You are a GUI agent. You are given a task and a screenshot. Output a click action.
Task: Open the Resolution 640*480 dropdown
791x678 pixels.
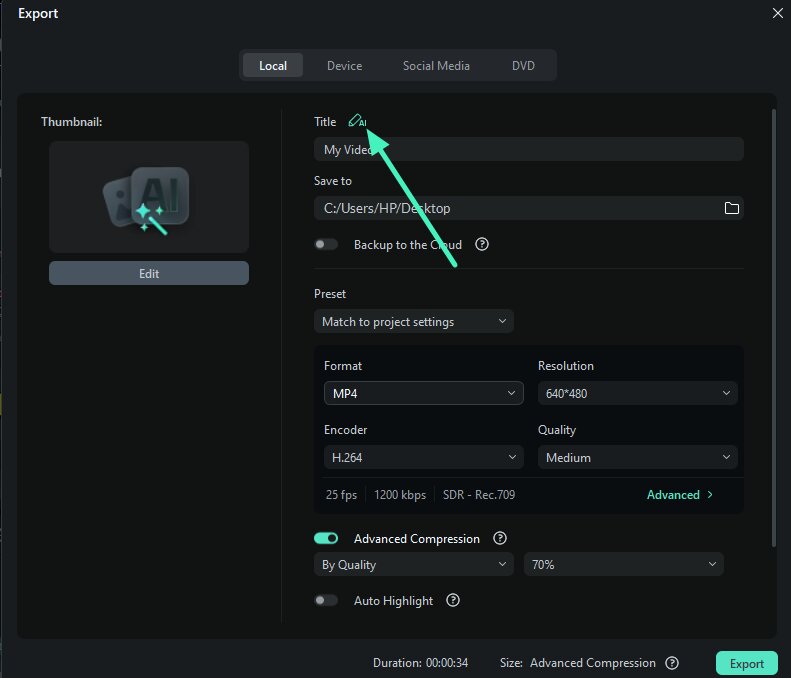(638, 393)
